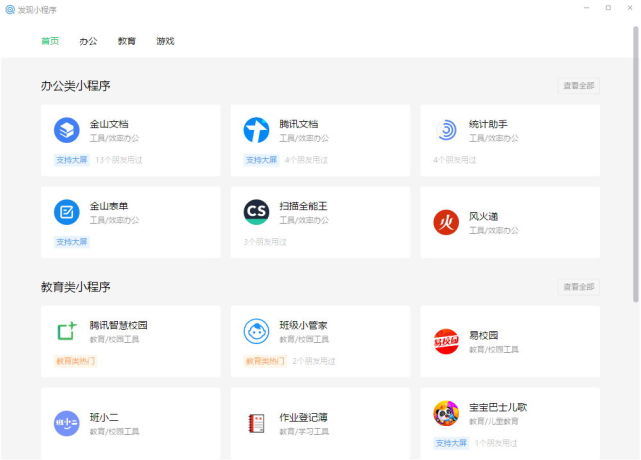Click 支持大屏 tag on 金山文档 card
Image resolution: width=641 pixels, height=460 pixels.
(x=72, y=160)
